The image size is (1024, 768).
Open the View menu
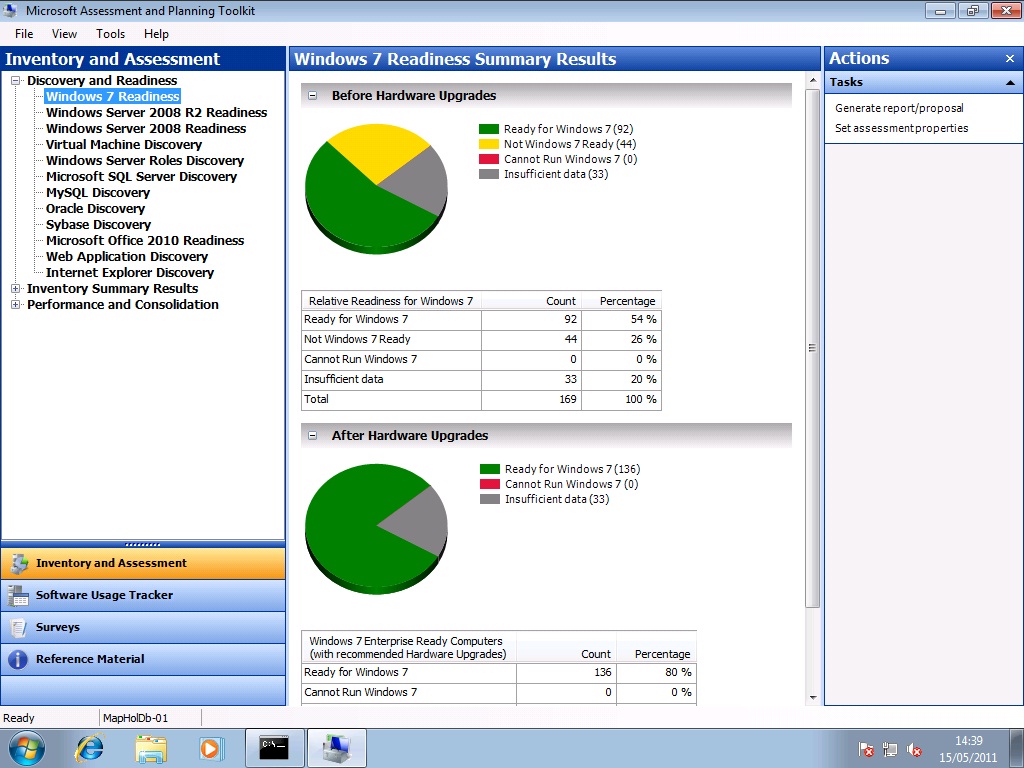[64, 34]
